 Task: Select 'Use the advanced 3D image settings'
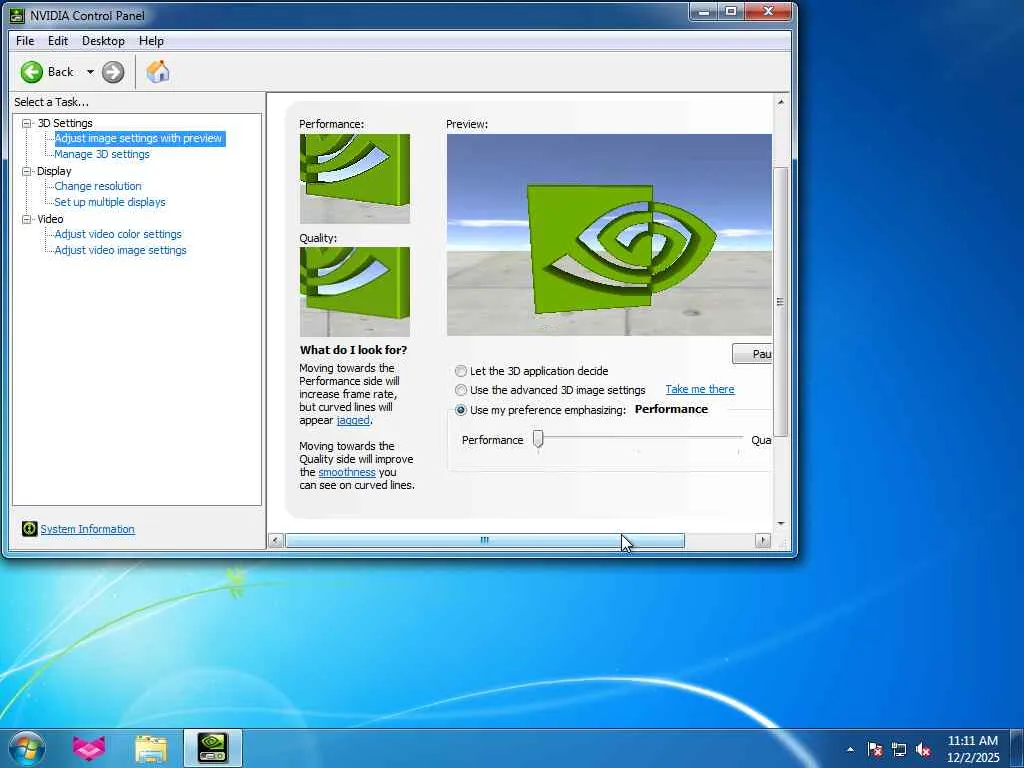pyautogui.click(x=461, y=390)
